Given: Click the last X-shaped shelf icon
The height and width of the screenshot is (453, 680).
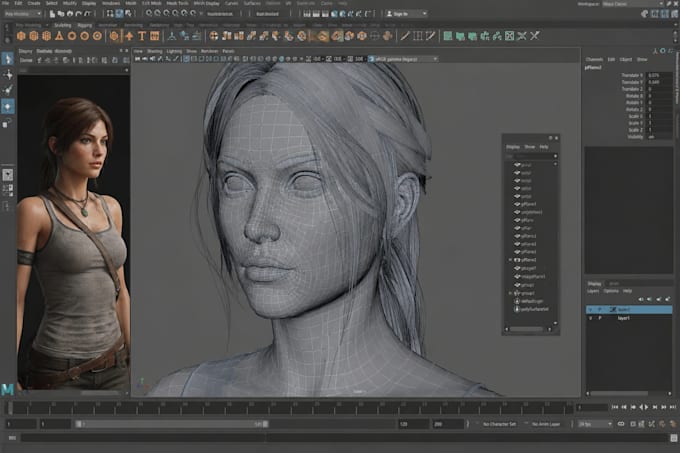Looking at the screenshot, I should (x=535, y=36).
